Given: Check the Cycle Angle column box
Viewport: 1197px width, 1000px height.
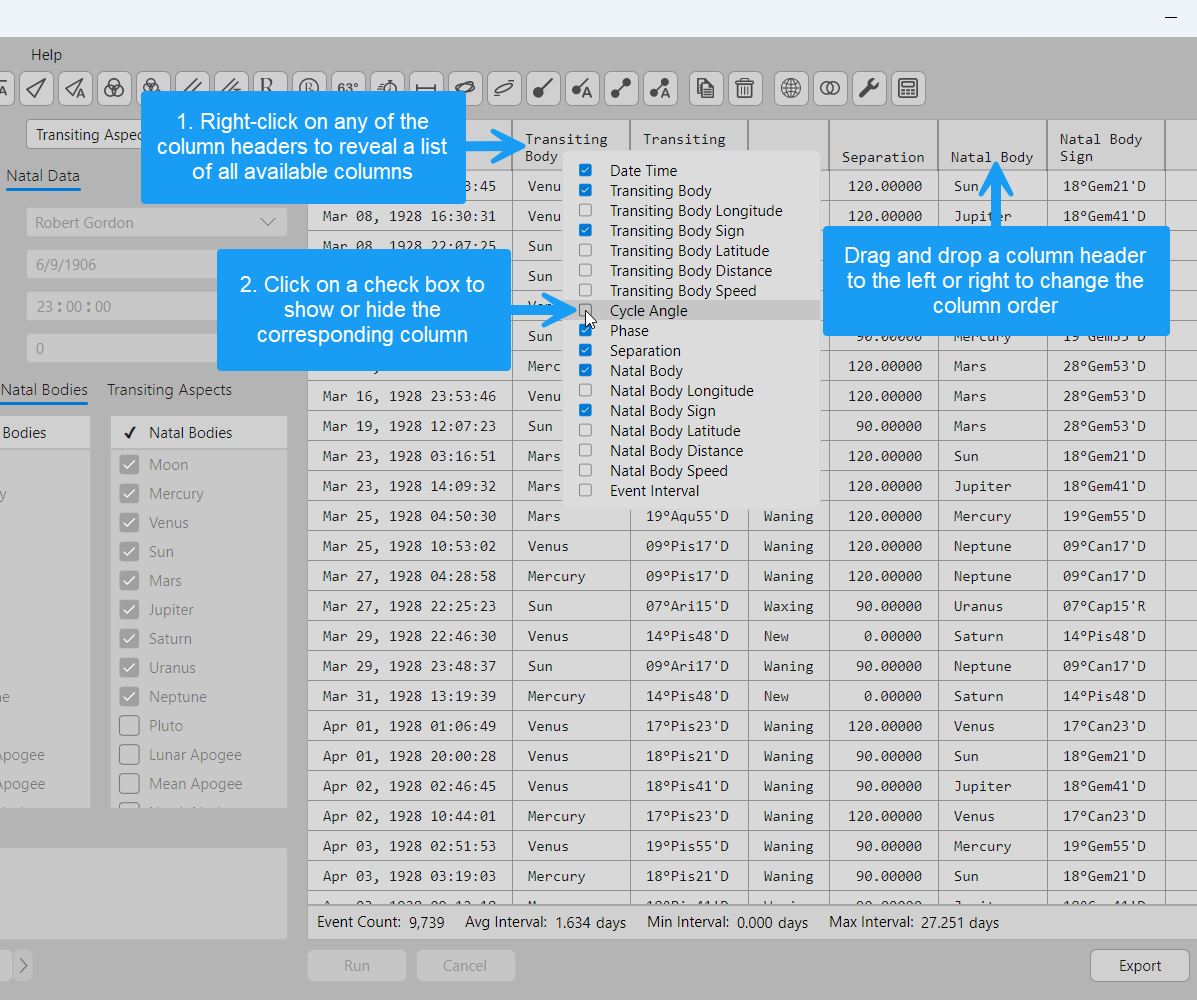Looking at the screenshot, I should 586,310.
